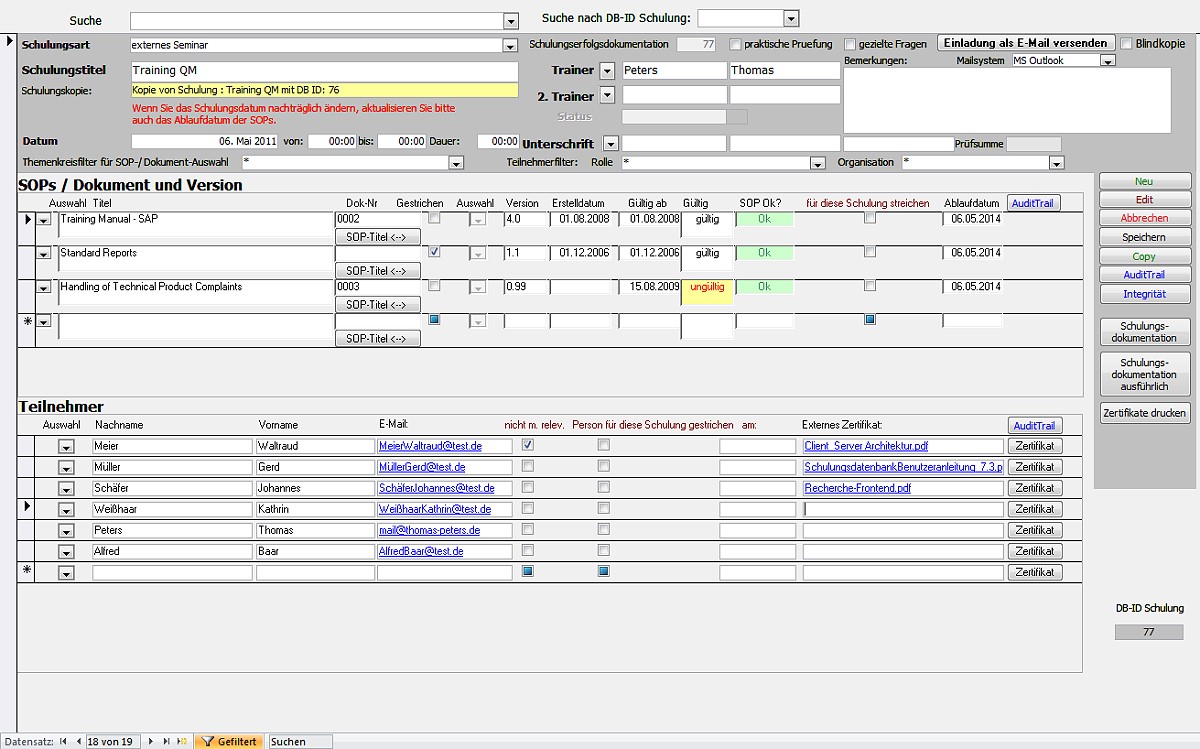This screenshot has height=749, width=1200.
Task: Click the Zertifikate drucken button
Action: 1144,412
